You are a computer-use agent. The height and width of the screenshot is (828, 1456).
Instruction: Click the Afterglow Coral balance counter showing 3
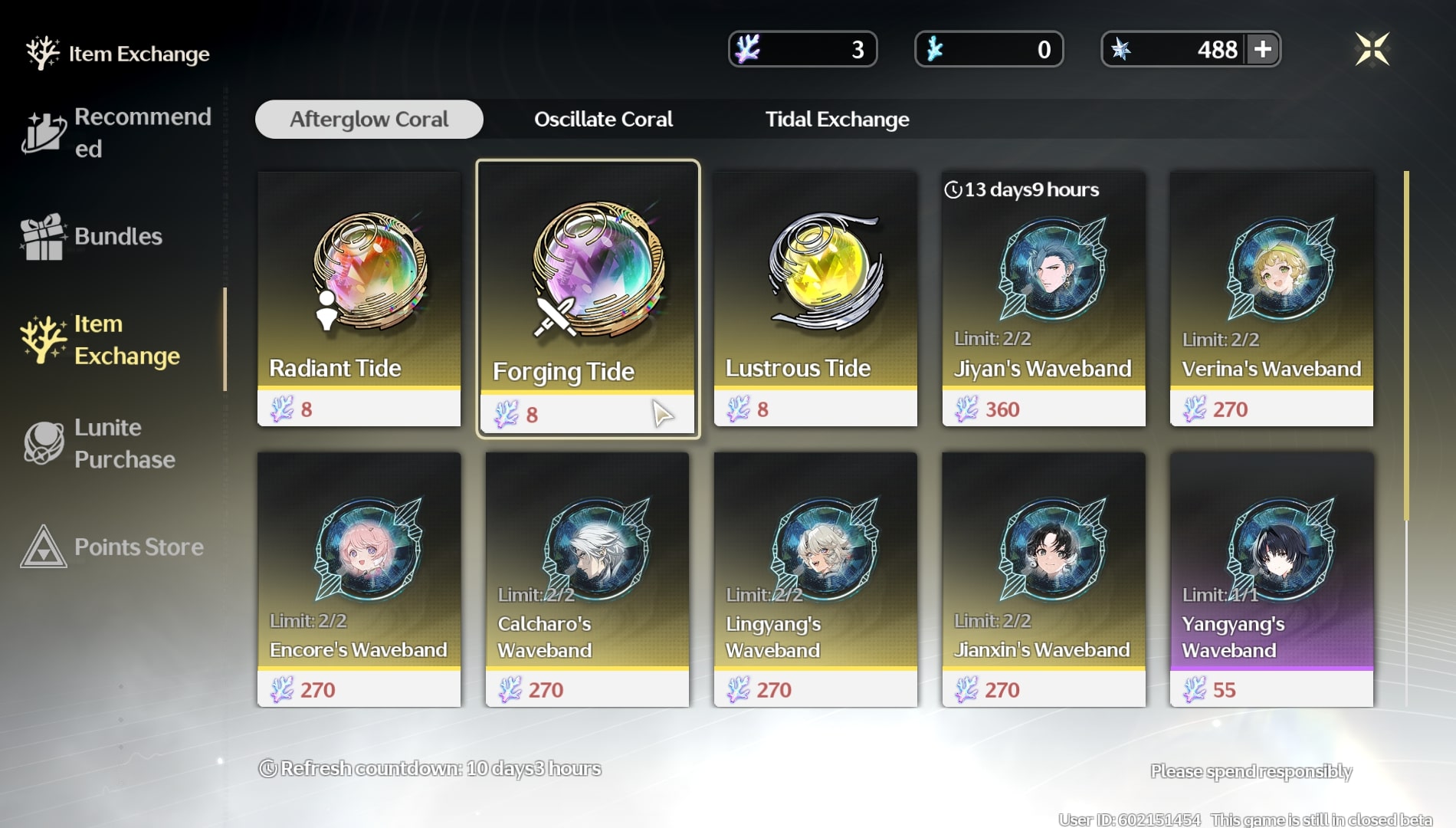click(802, 50)
